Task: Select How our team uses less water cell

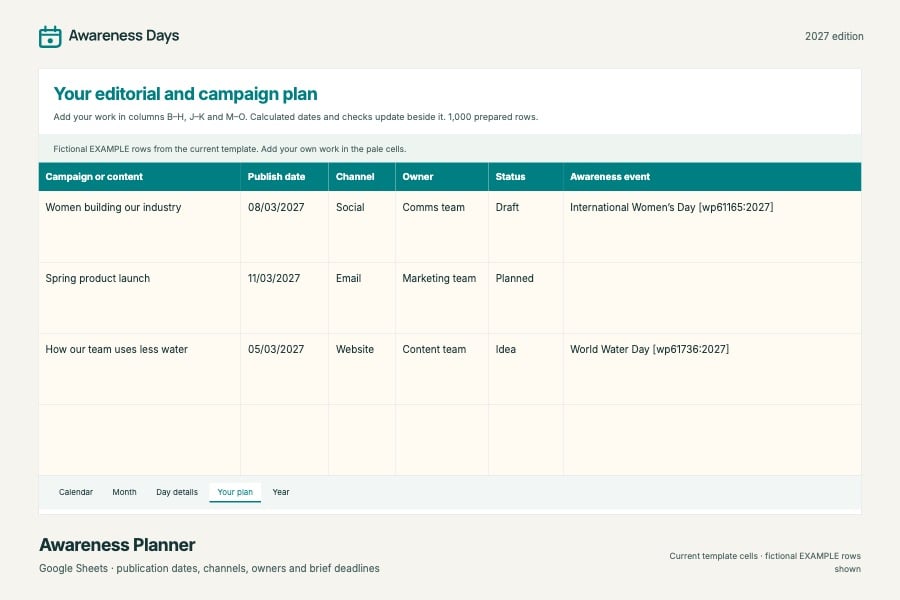Action: 139,369
